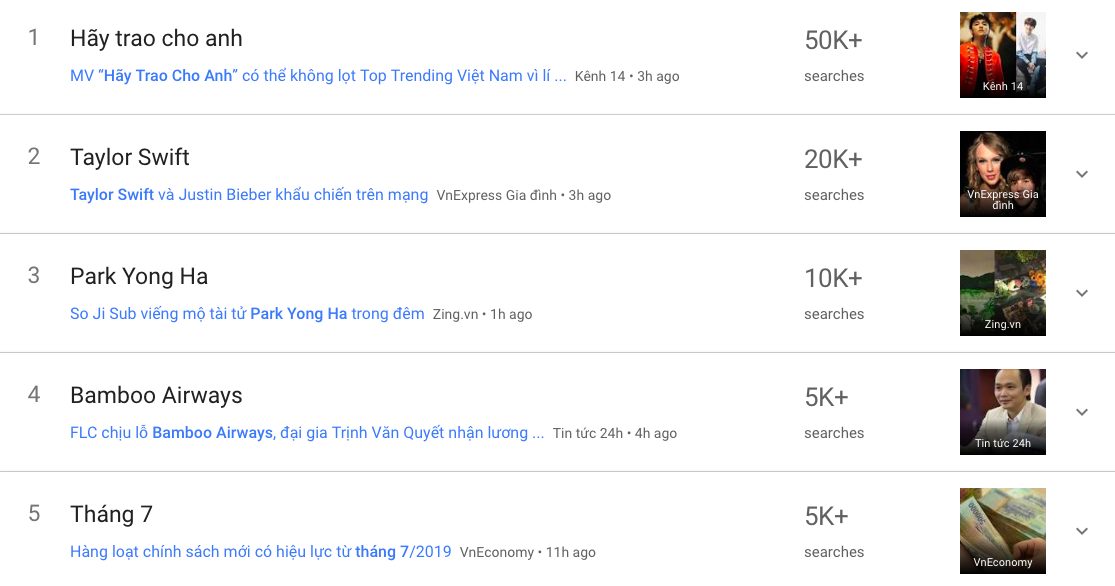Expand the Hãy trao cho anh row

coord(1081,55)
